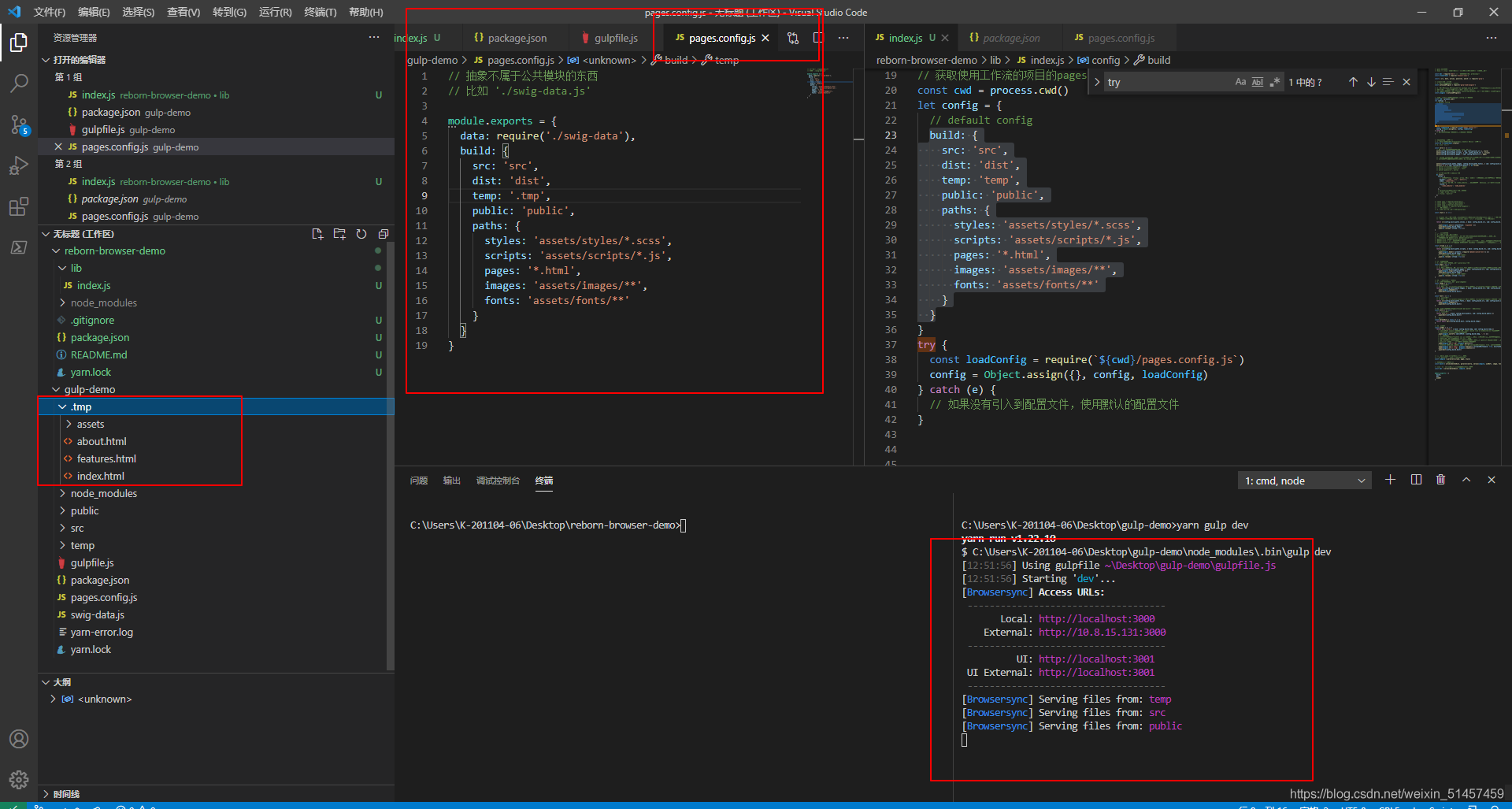Open the Source Control view
Image resolution: width=1512 pixels, height=809 pixels.
(19, 124)
